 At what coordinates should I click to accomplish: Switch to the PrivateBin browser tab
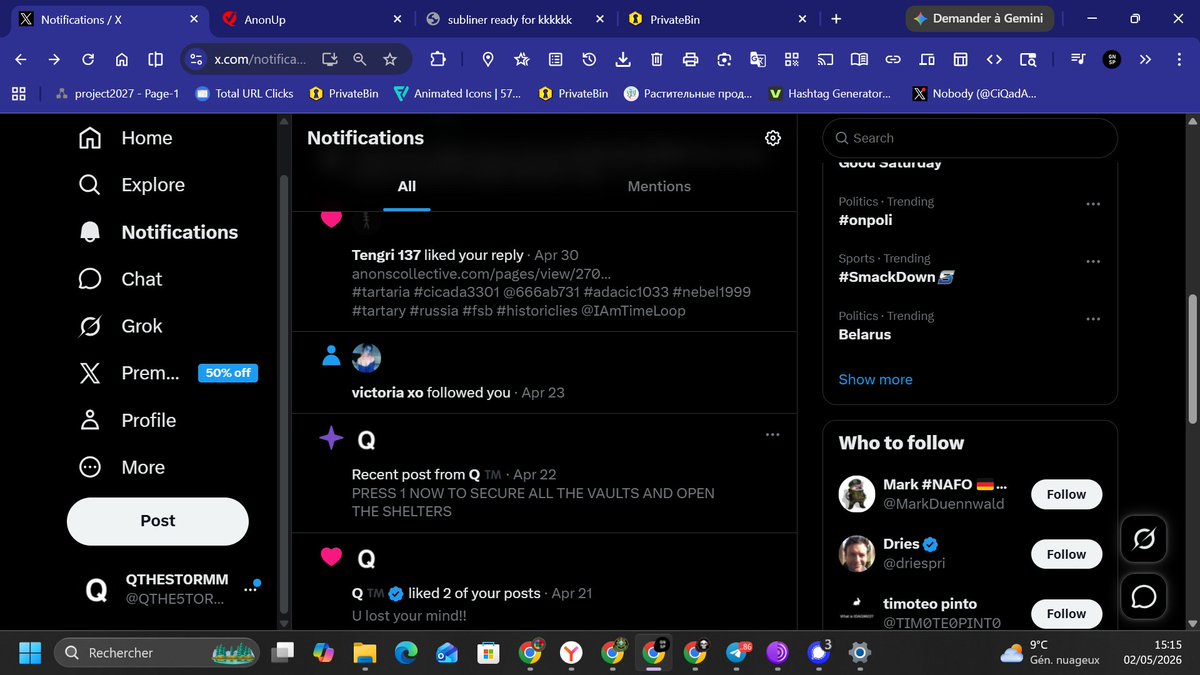tap(715, 19)
